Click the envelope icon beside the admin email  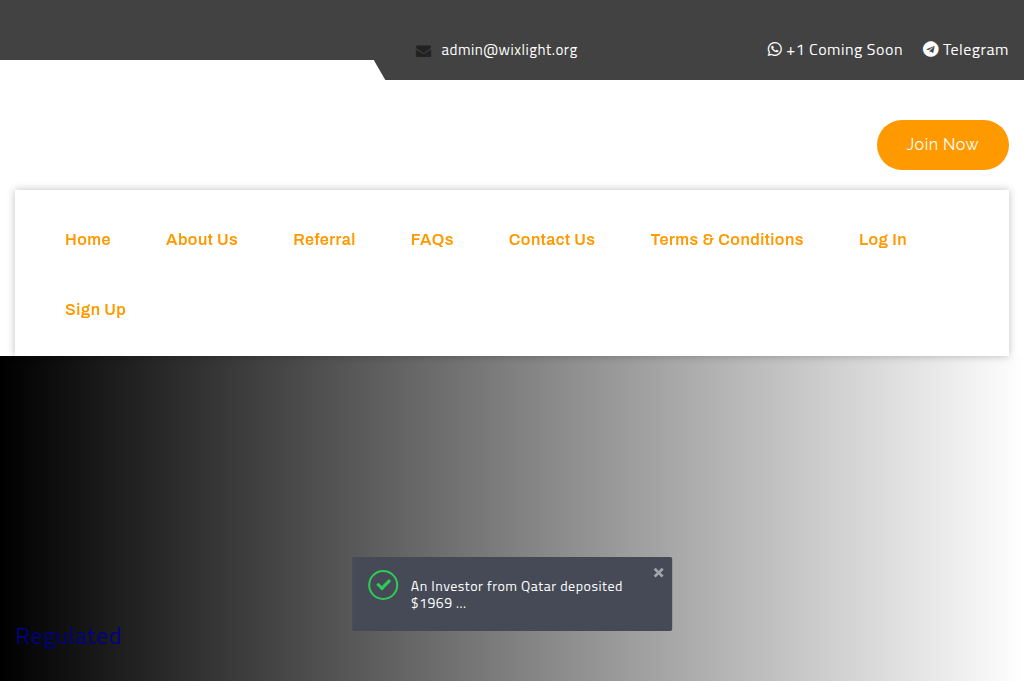(x=422, y=49)
